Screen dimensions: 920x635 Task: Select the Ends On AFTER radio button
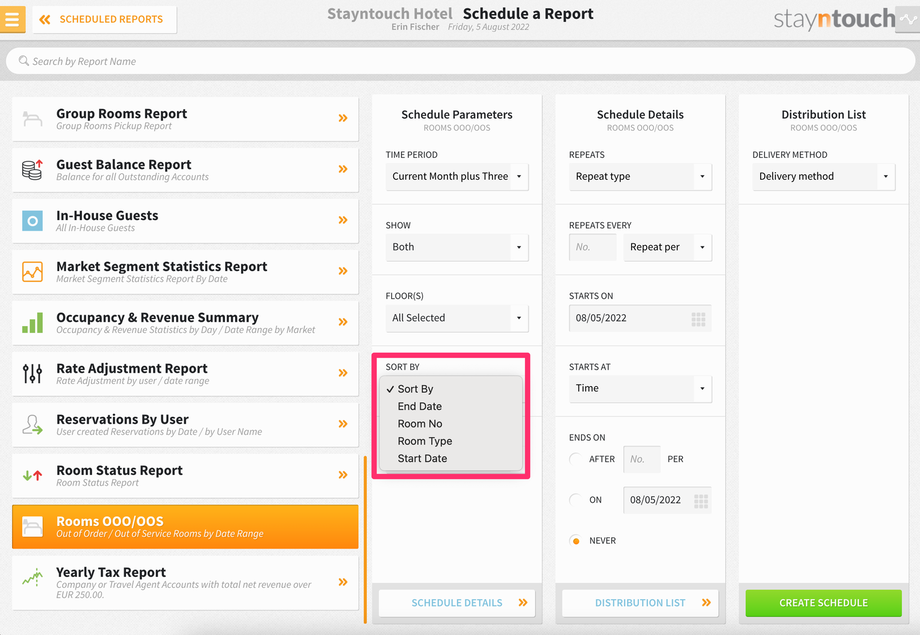coord(576,459)
